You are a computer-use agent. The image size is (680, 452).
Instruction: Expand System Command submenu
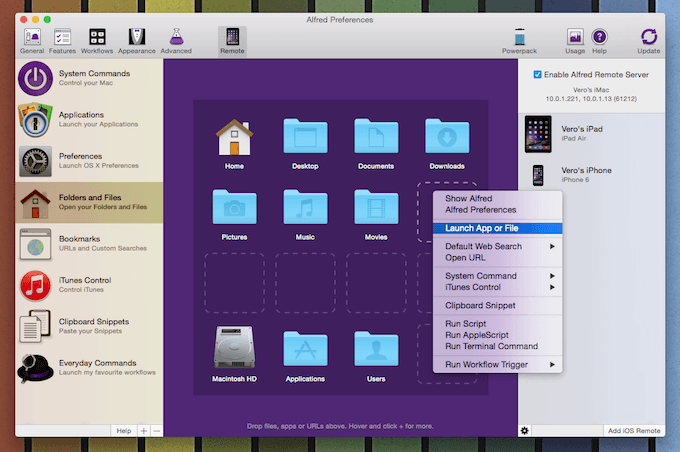pyautogui.click(x=497, y=276)
